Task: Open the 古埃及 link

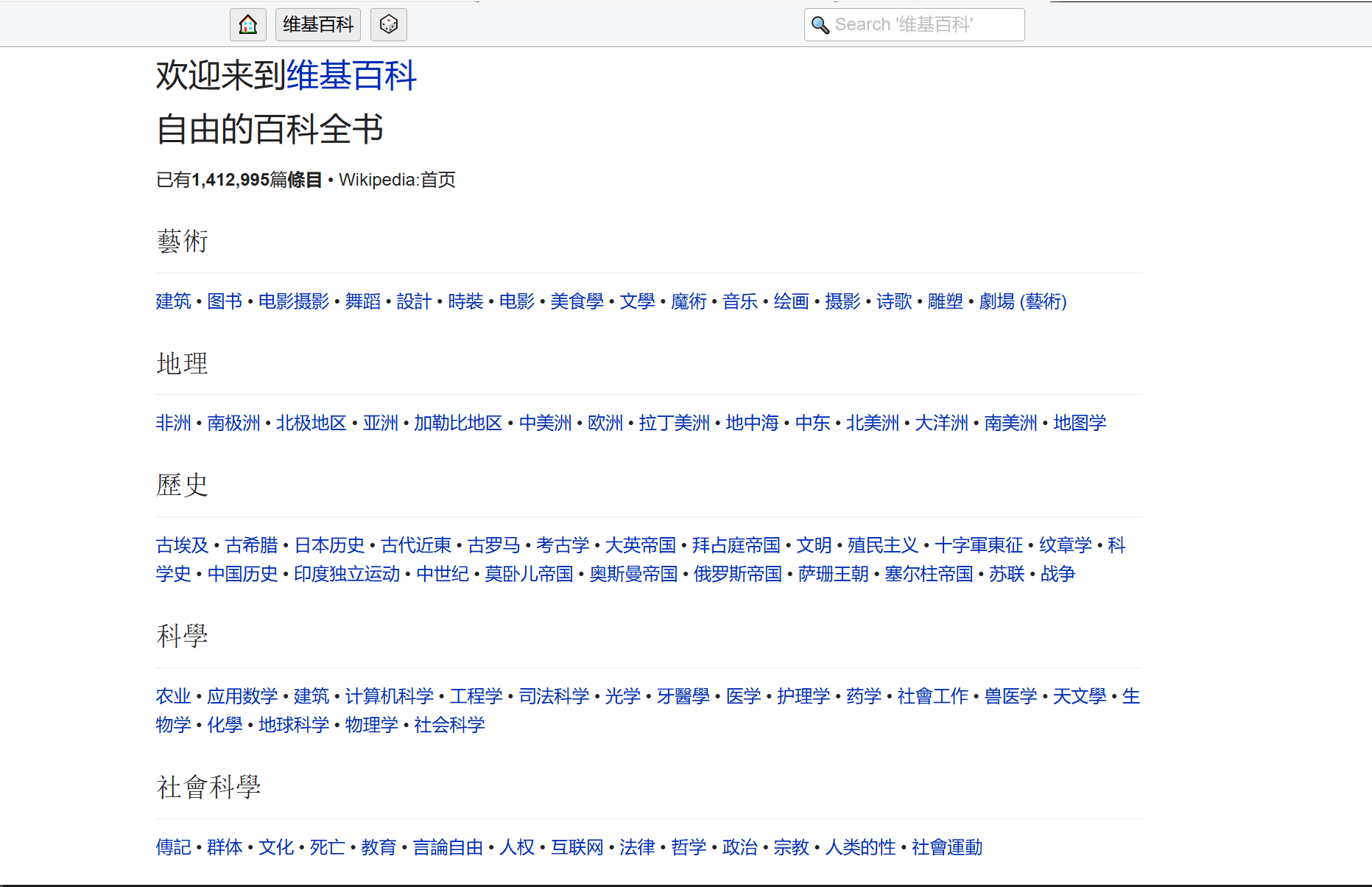Action: coord(183,545)
